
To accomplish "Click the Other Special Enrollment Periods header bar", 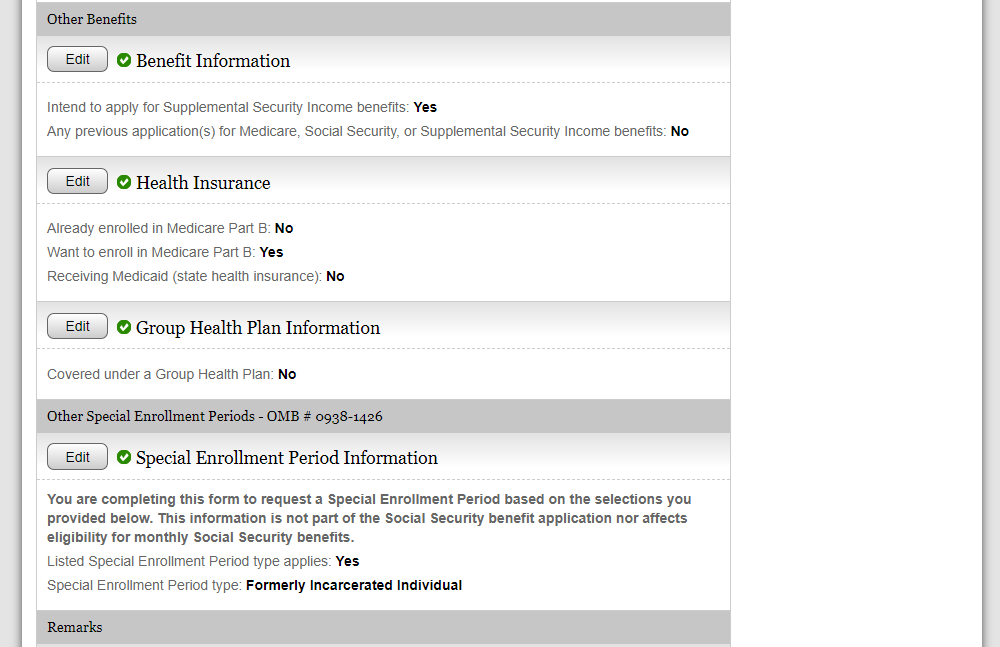I will pos(215,416).
